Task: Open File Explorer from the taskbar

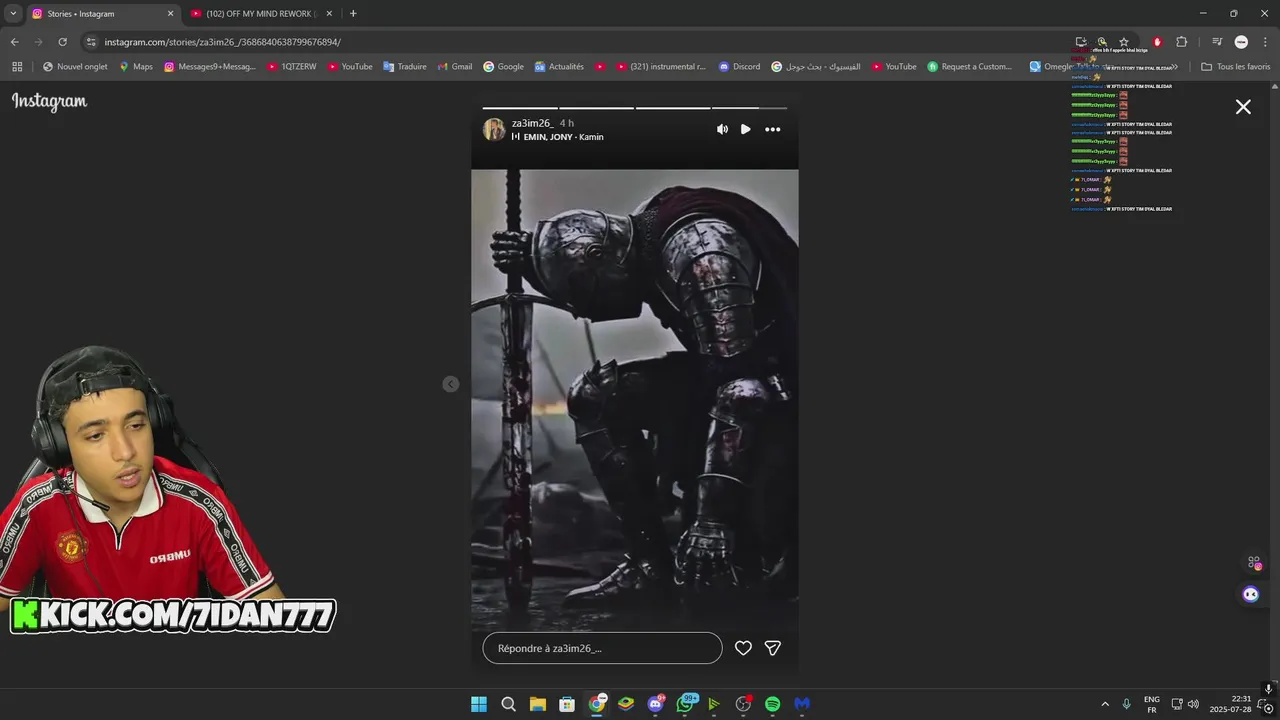Action: (x=537, y=704)
